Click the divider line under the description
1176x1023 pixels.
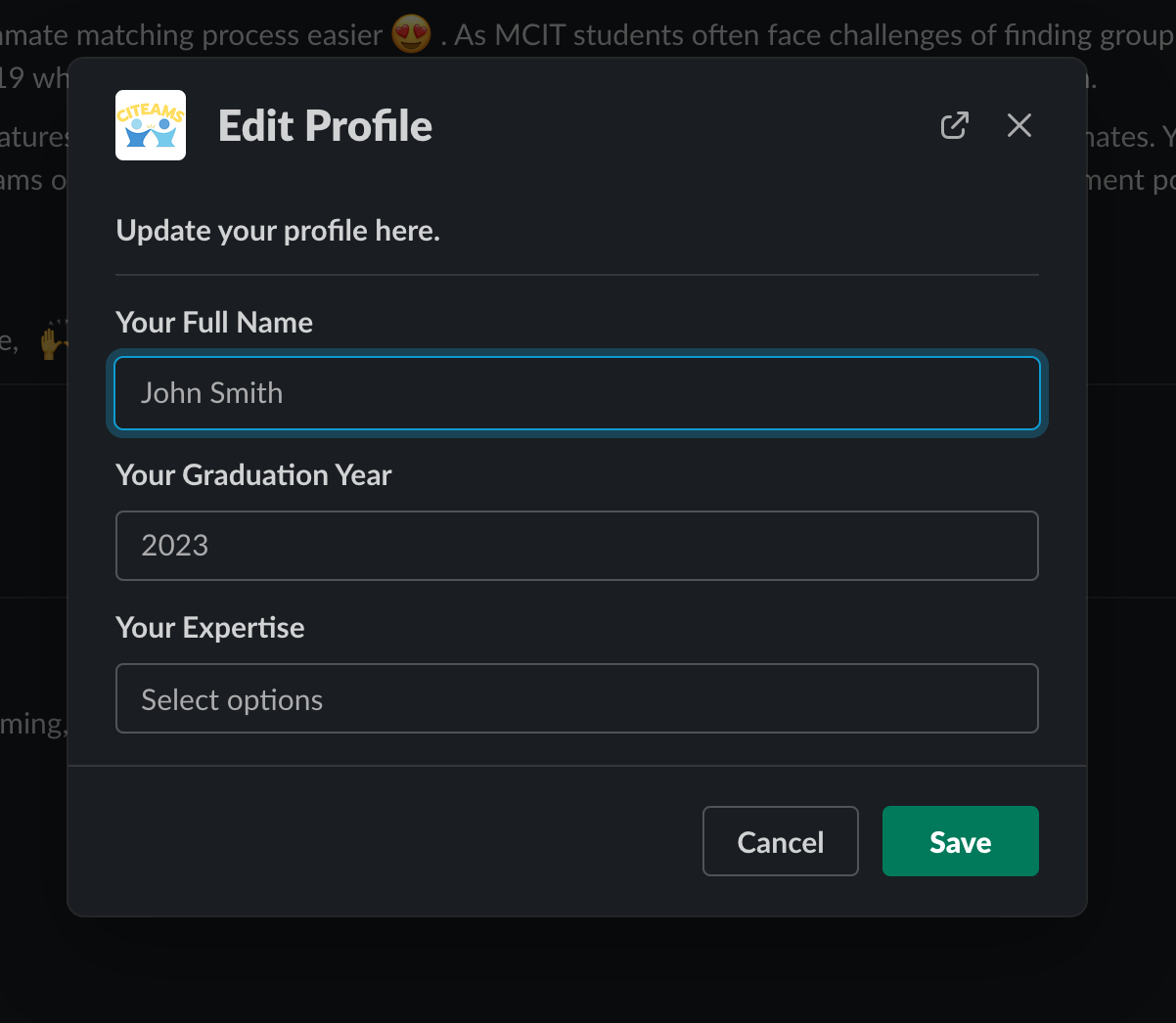pyautogui.click(x=577, y=275)
